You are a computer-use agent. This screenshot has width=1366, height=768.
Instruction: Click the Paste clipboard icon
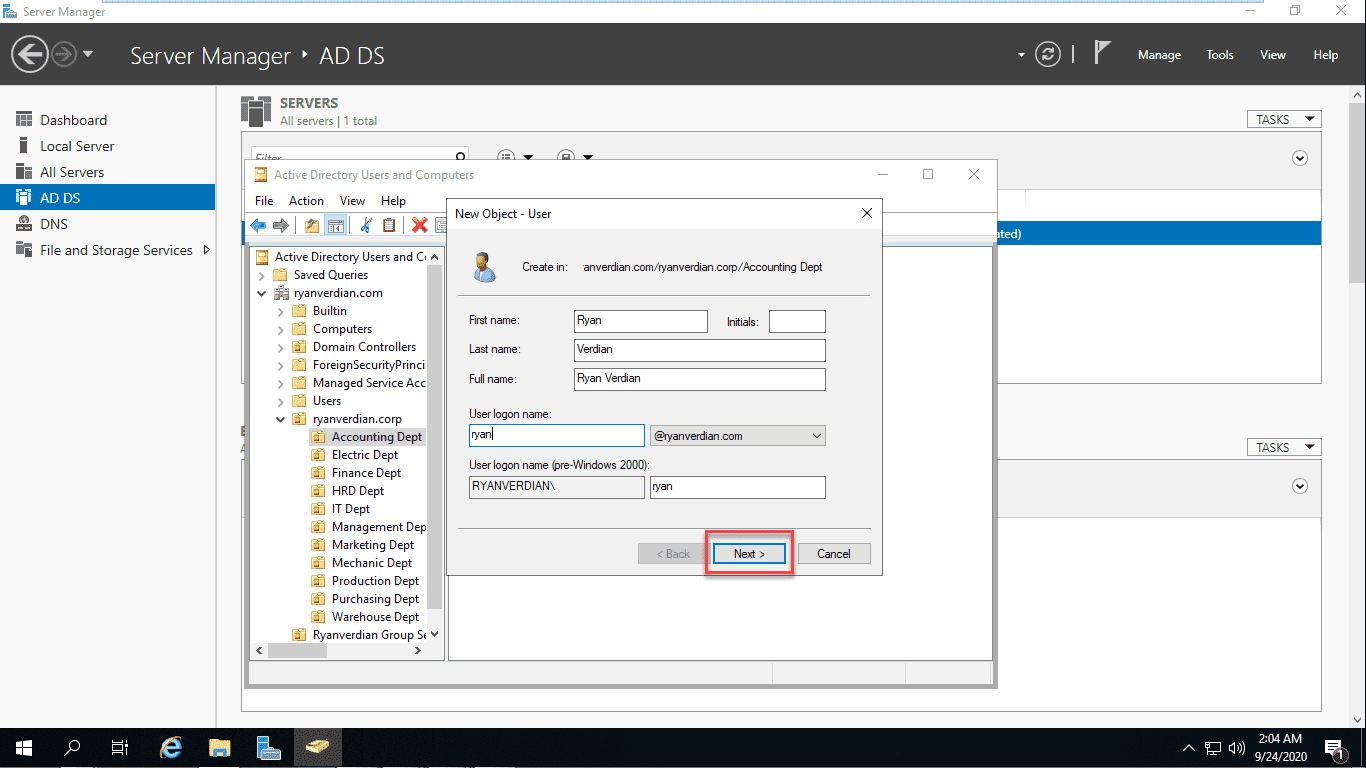[x=389, y=226]
